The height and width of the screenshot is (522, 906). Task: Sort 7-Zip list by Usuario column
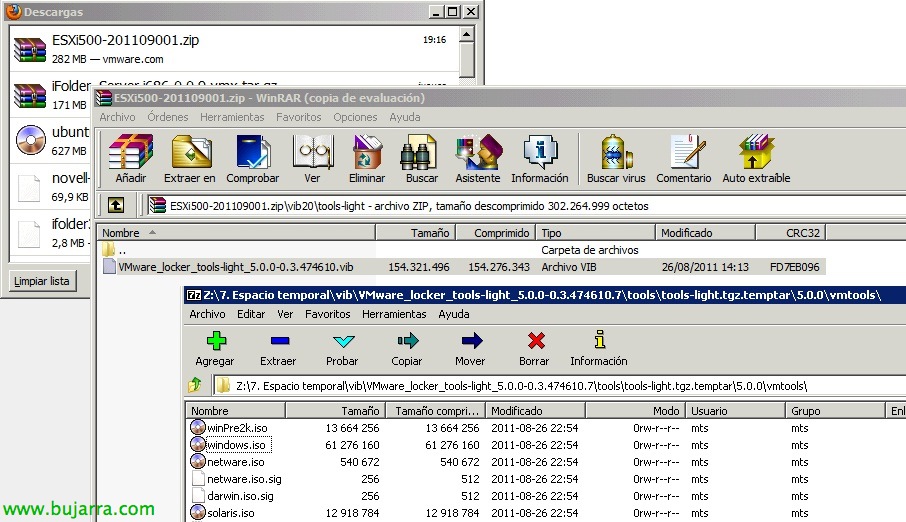(735, 410)
